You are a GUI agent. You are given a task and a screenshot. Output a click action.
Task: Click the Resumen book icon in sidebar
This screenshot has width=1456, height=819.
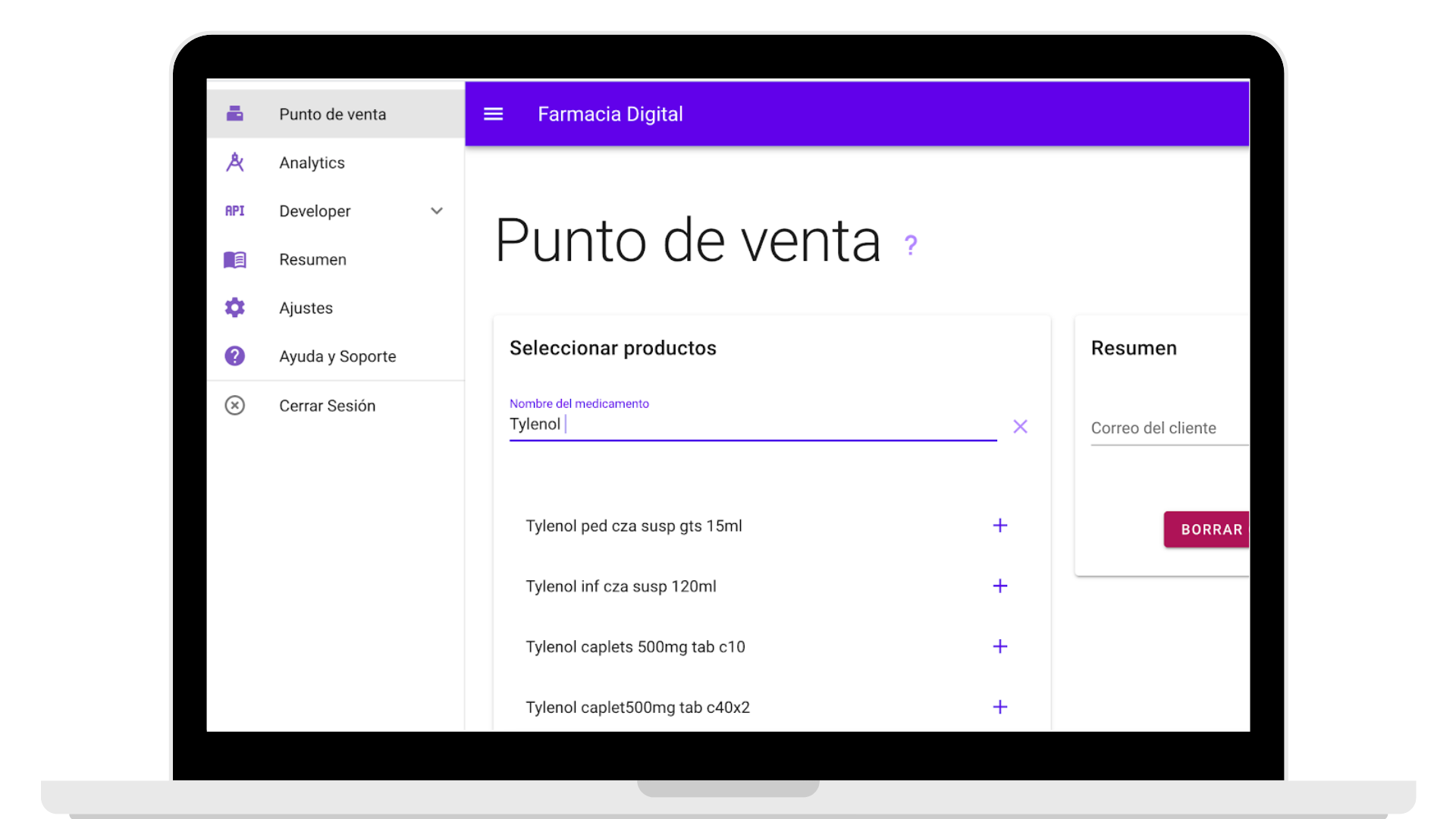(235, 259)
